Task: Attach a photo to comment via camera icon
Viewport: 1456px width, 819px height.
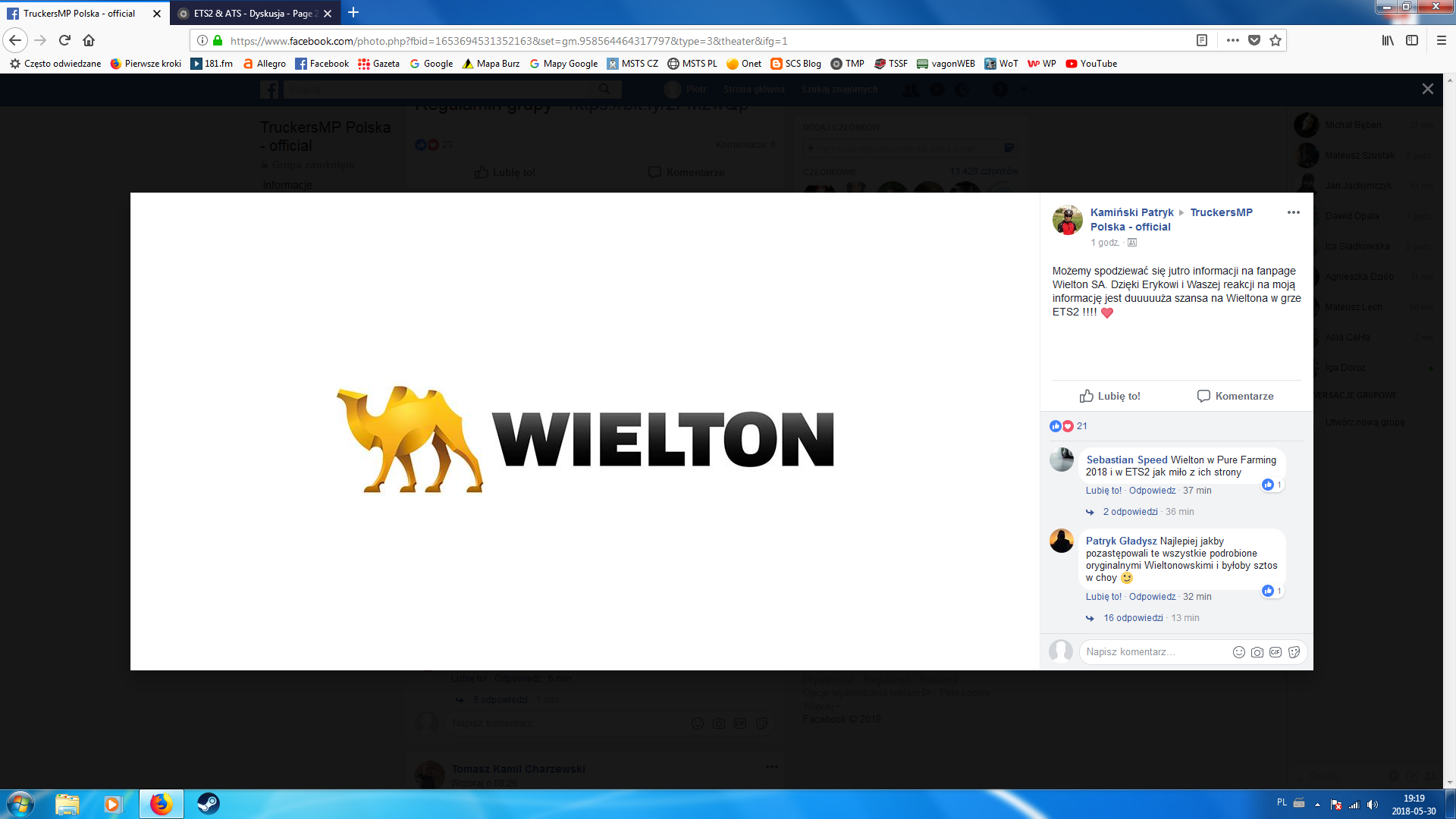Action: tap(1257, 652)
